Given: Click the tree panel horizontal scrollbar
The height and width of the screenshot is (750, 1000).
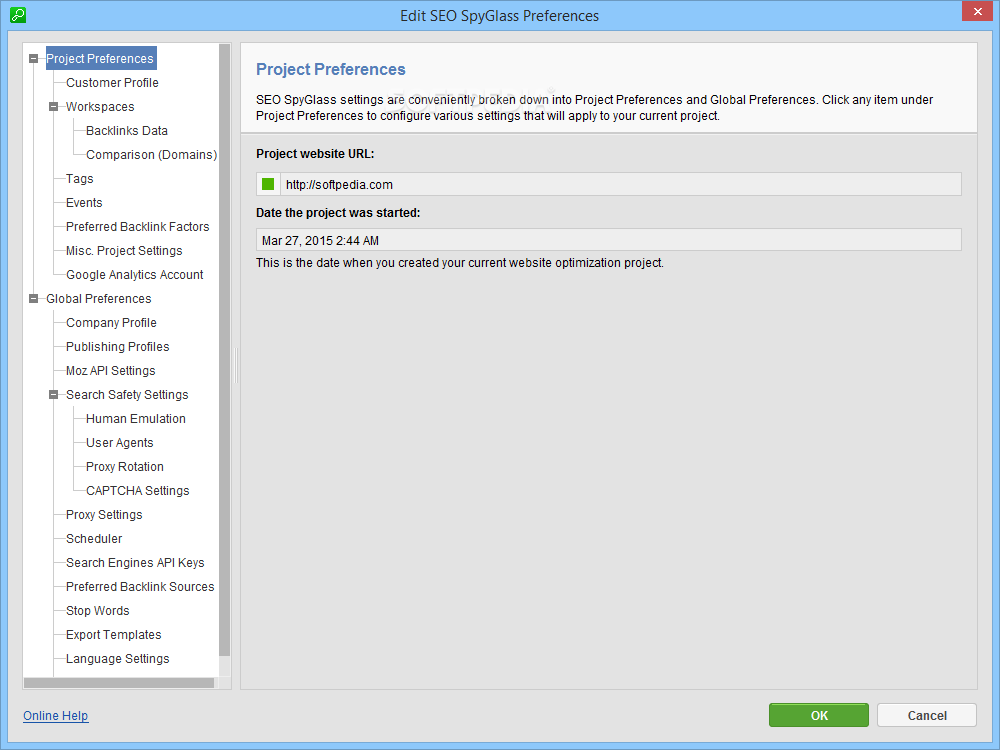Looking at the screenshot, I should tap(119, 683).
